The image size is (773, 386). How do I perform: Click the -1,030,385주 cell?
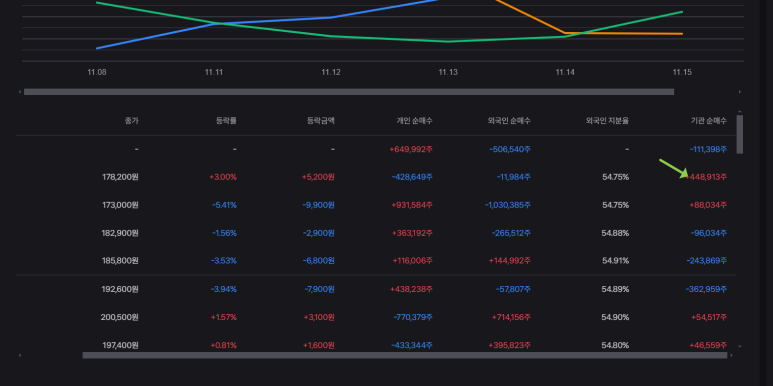[508, 205]
